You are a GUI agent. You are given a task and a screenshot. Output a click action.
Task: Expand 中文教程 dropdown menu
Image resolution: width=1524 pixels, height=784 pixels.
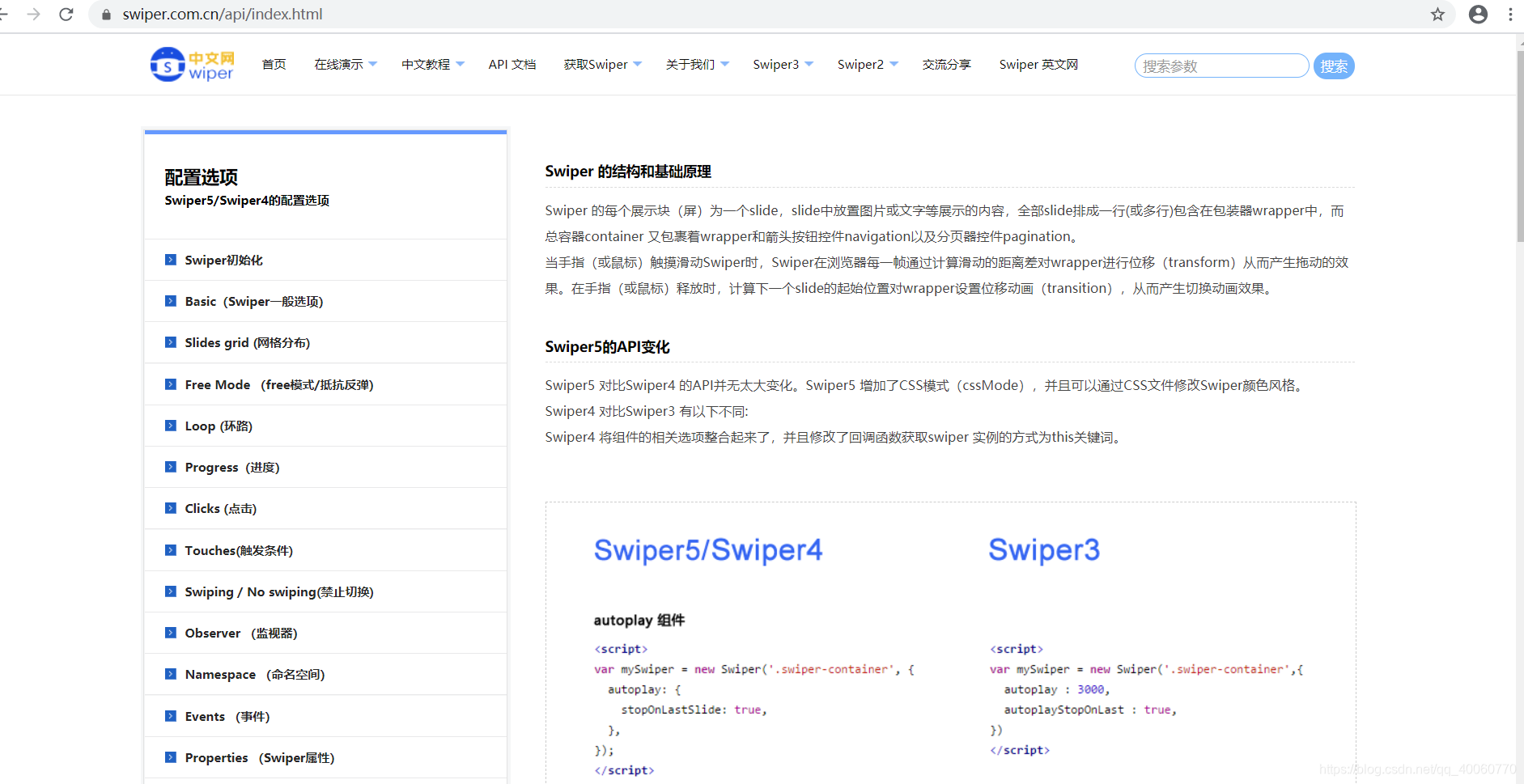433,65
